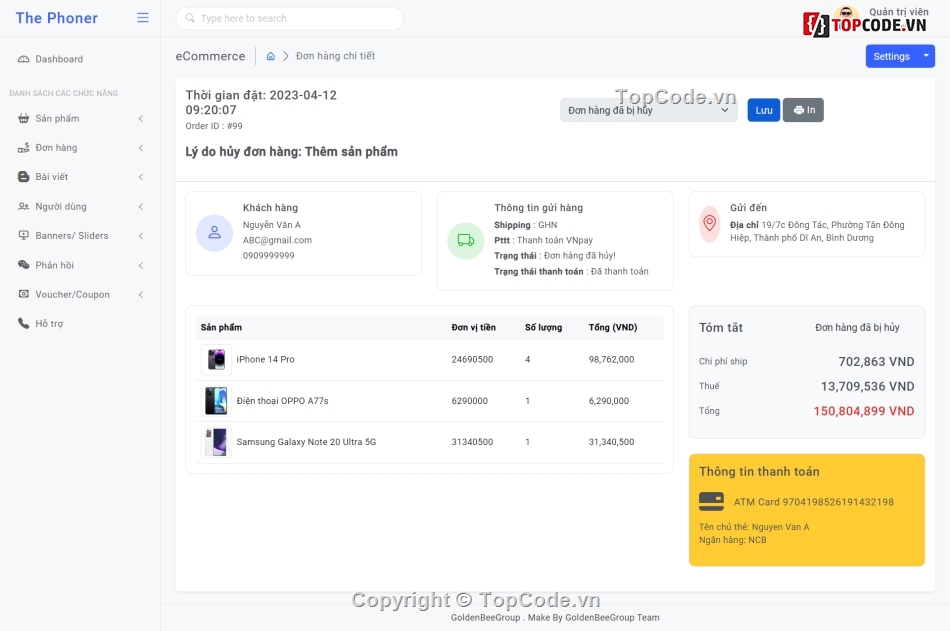Image resolution: width=950 pixels, height=631 pixels.
Task: Toggle the sidebar hamburger menu icon
Action: pos(143,18)
